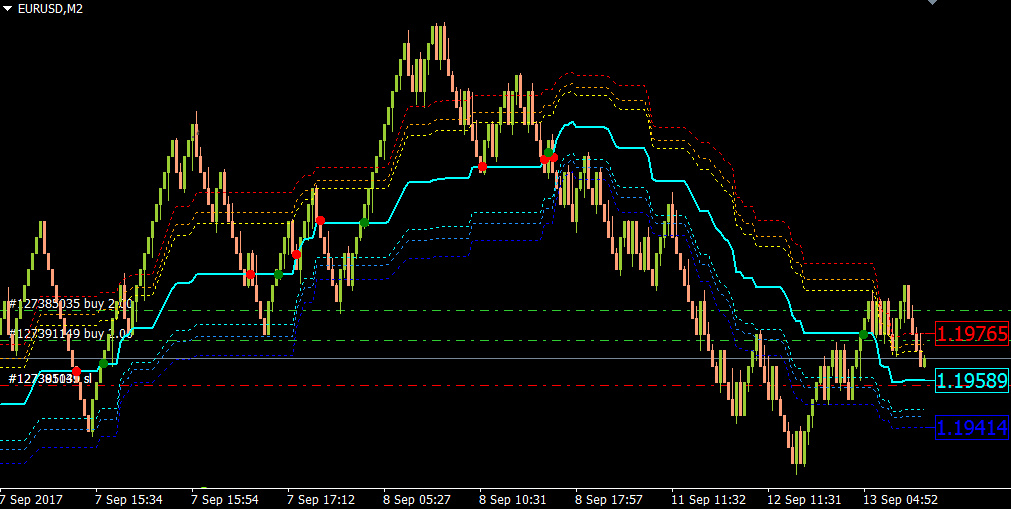Image resolution: width=1011 pixels, height=509 pixels.
Task: Click the green signal dot above 7 Sep 15:34
Action: point(103,363)
